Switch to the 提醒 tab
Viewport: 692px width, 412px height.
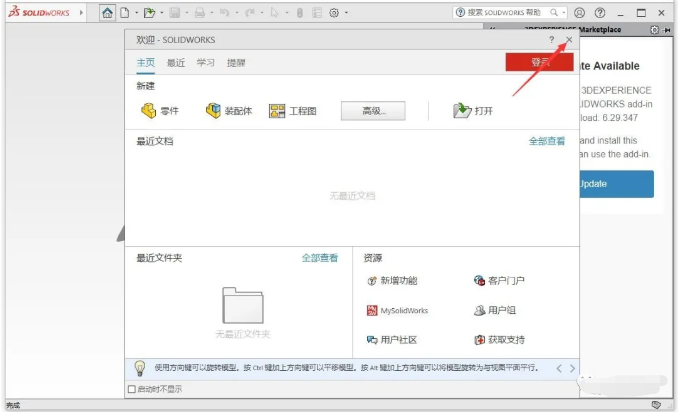pos(236,63)
